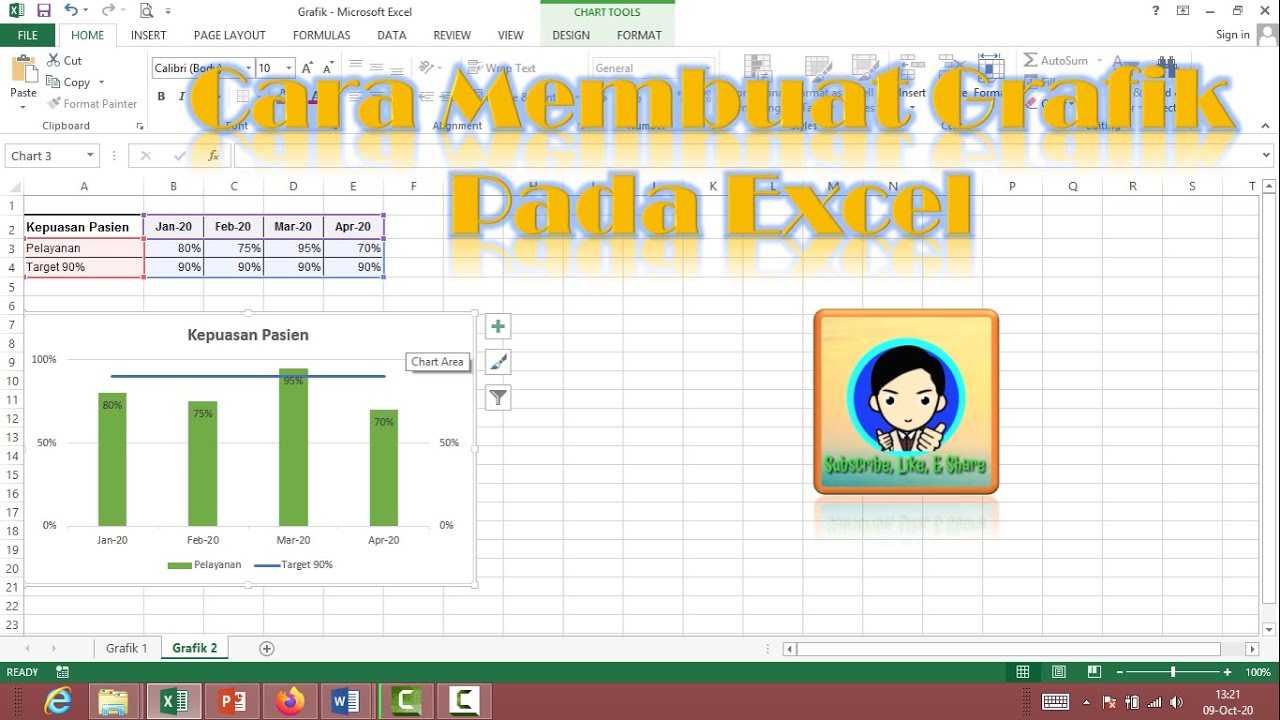Select cell A2 Kepuasan Pasien
The image size is (1280, 720).
pos(84,227)
